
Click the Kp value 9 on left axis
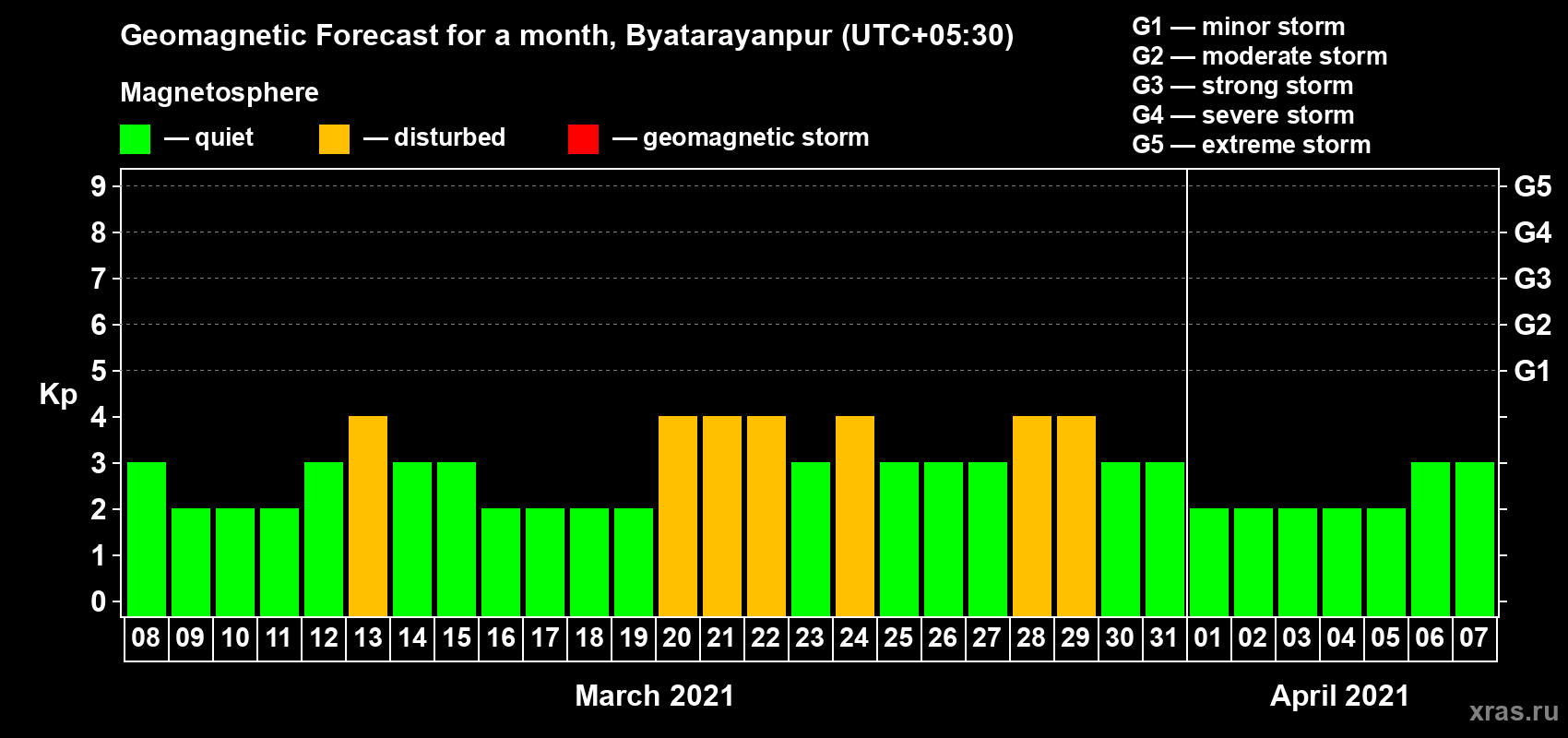(x=99, y=186)
